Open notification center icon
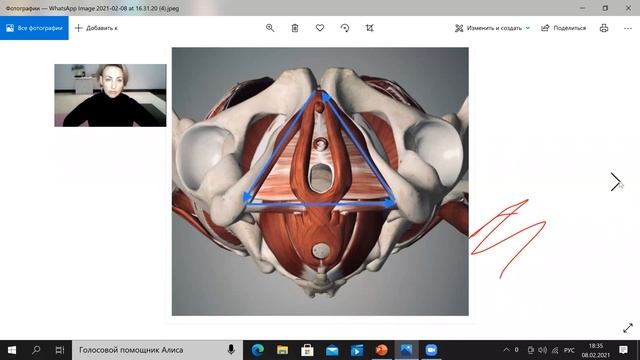This screenshot has width=640, height=360. click(623, 350)
